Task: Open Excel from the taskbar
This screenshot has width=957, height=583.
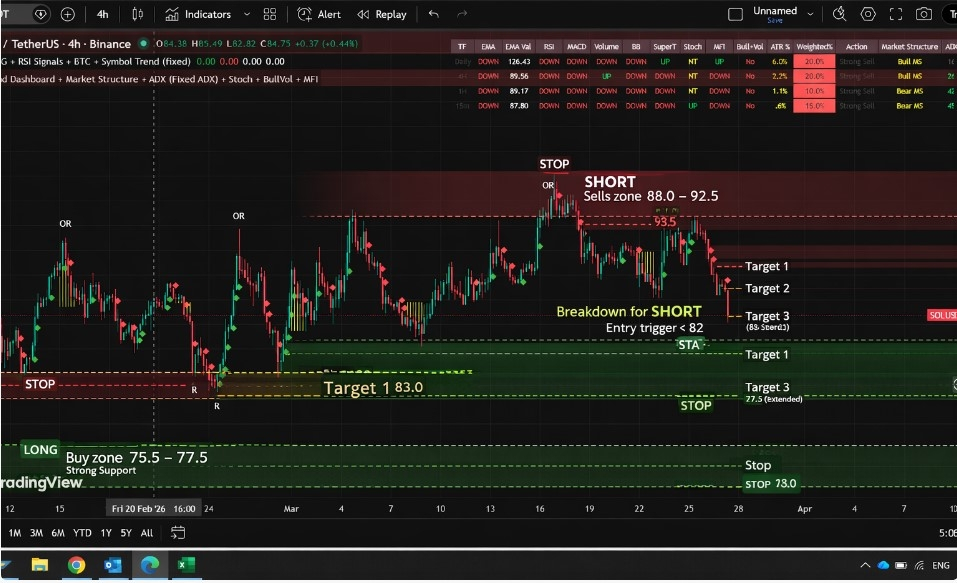Action: click(186, 565)
